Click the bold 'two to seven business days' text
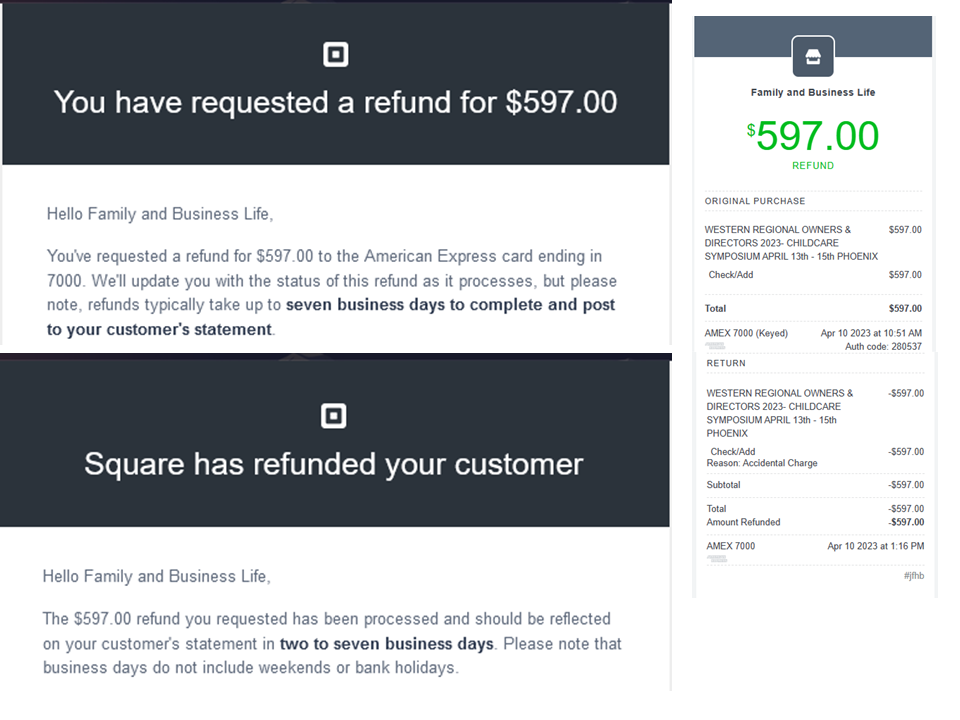The image size is (960, 720). [x=387, y=643]
